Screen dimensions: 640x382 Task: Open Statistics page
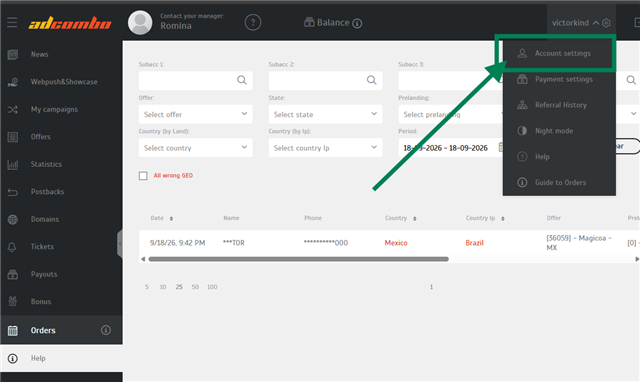(x=46, y=164)
